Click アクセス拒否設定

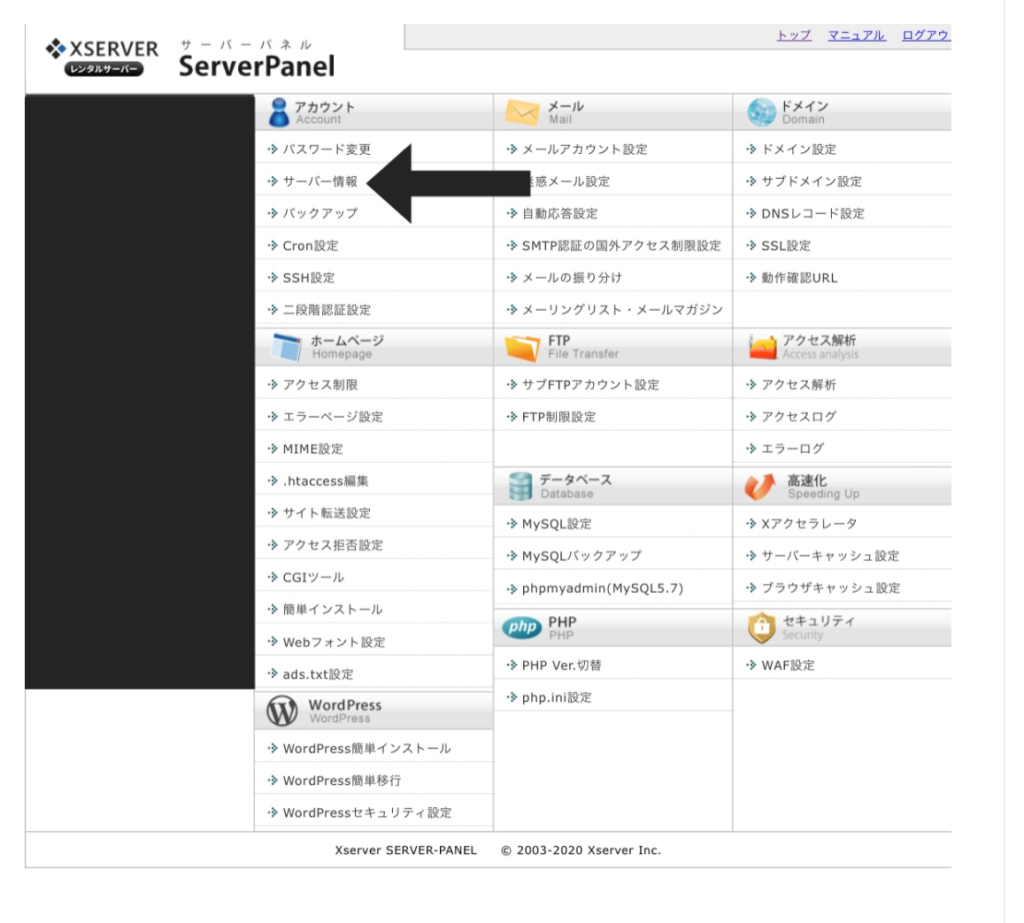[x=332, y=545]
